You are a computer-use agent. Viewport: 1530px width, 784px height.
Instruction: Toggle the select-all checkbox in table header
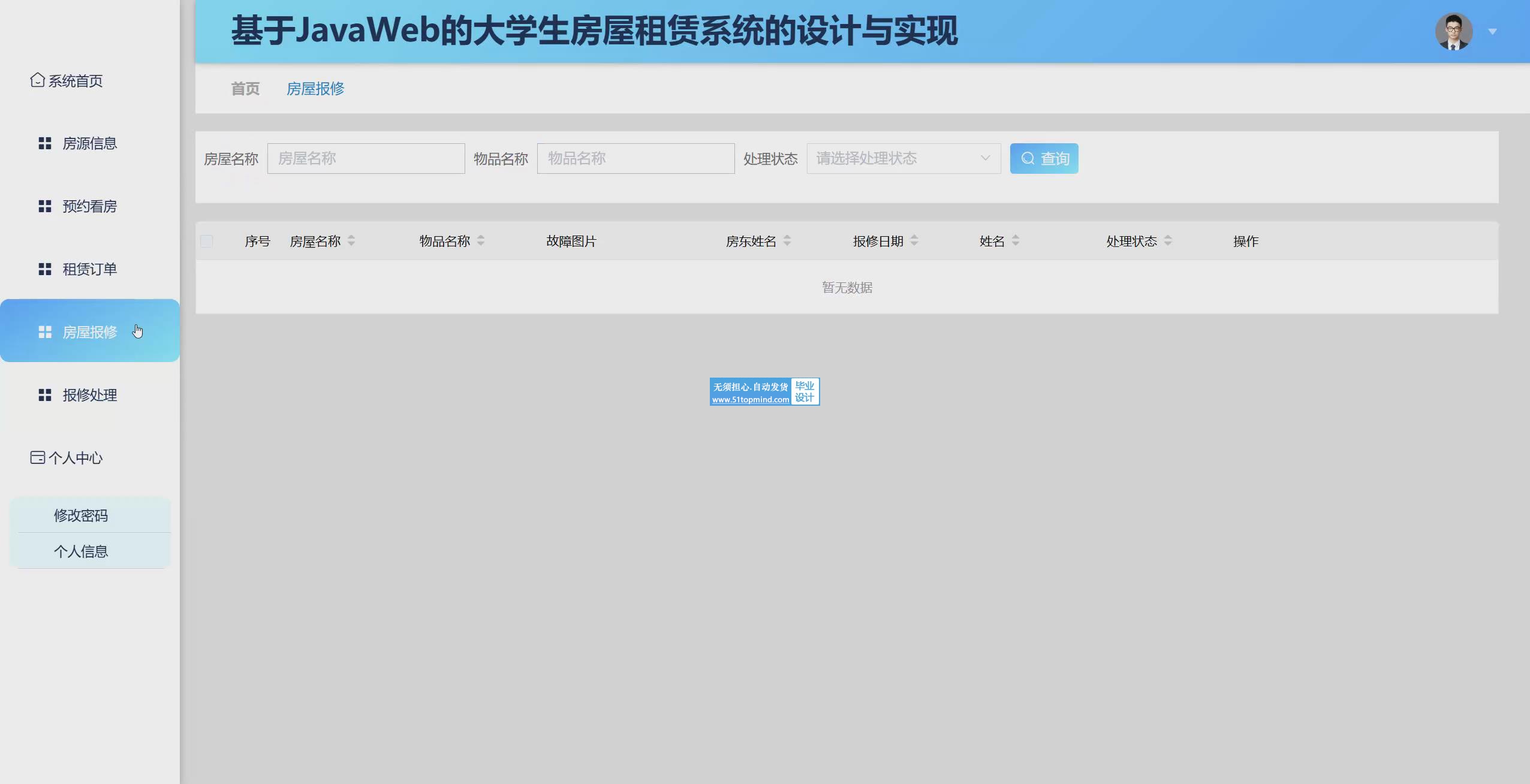206,241
